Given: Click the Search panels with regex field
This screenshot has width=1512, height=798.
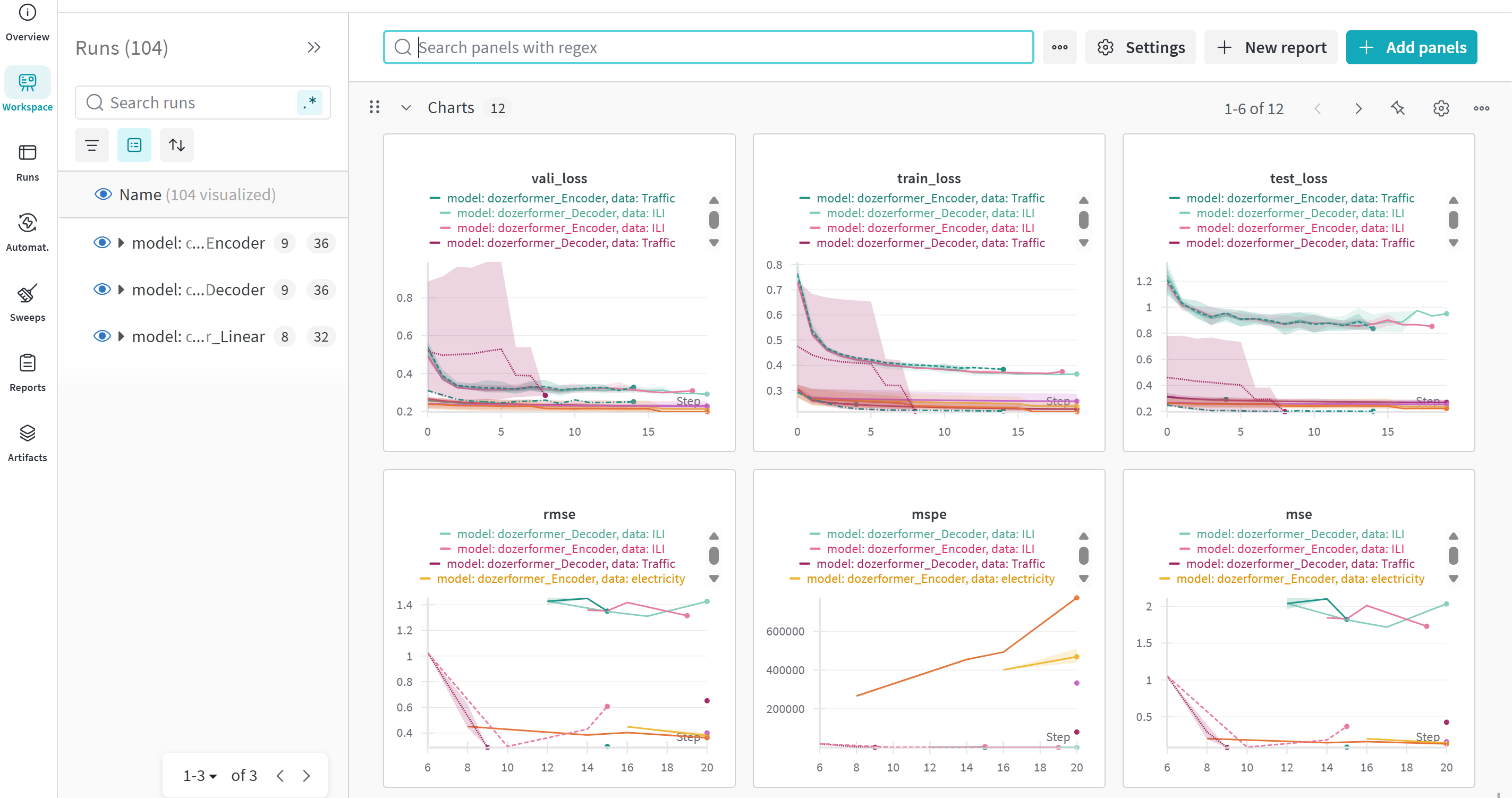Looking at the screenshot, I should (x=708, y=47).
